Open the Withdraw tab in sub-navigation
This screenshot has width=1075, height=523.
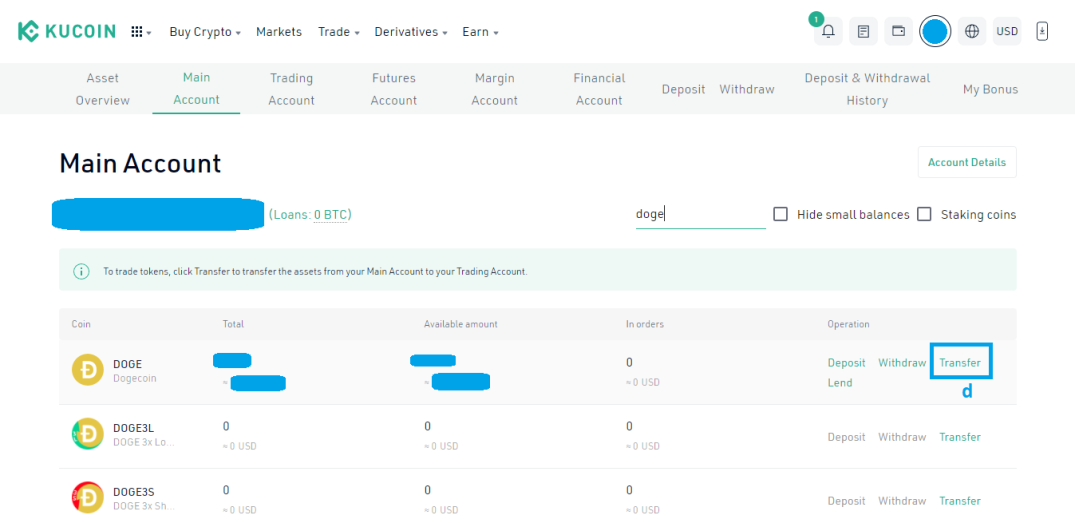[747, 89]
